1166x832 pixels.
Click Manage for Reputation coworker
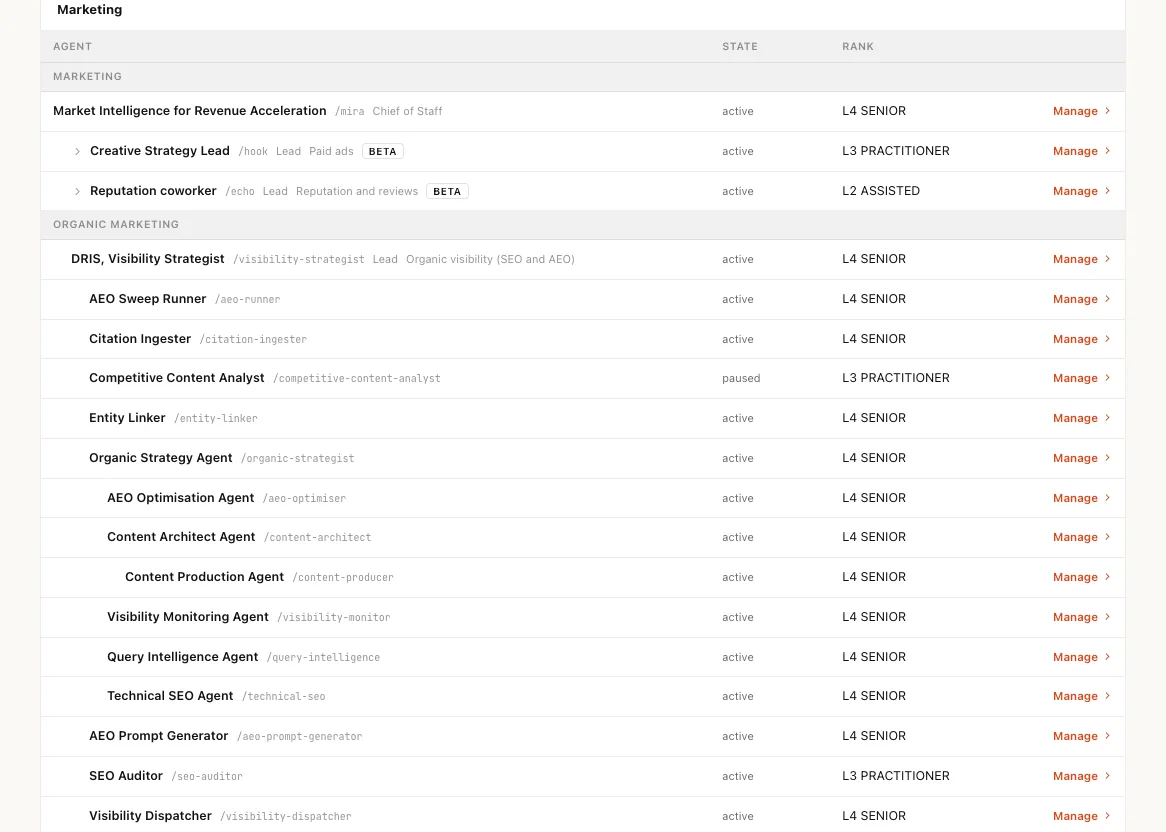coord(1081,191)
